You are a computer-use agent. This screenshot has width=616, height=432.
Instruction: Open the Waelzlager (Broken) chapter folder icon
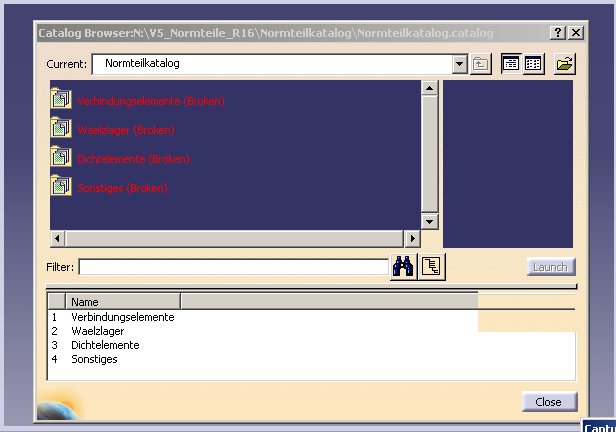(x=61, y=127)
